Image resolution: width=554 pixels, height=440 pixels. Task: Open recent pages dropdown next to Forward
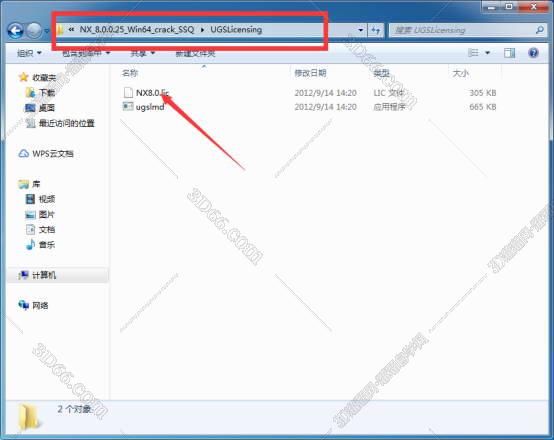(47, 31)
